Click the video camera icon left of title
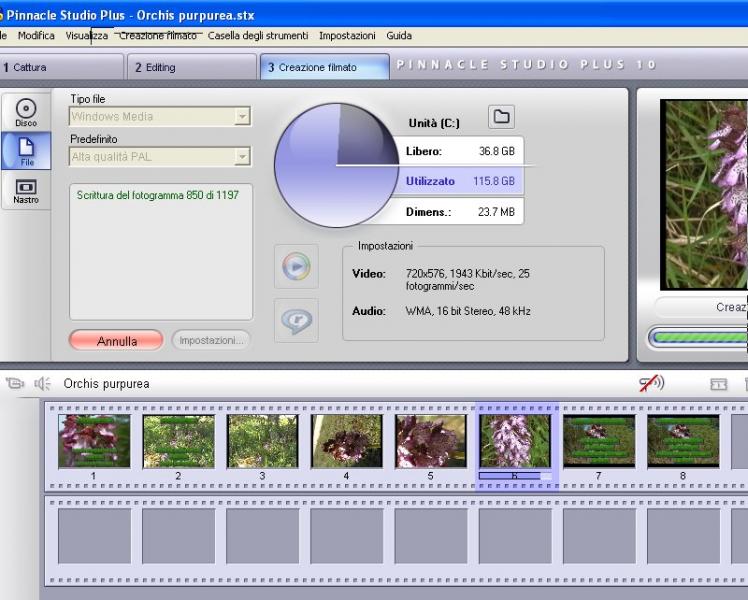Viewport: 748px width, 600px height. coord(15,383)
